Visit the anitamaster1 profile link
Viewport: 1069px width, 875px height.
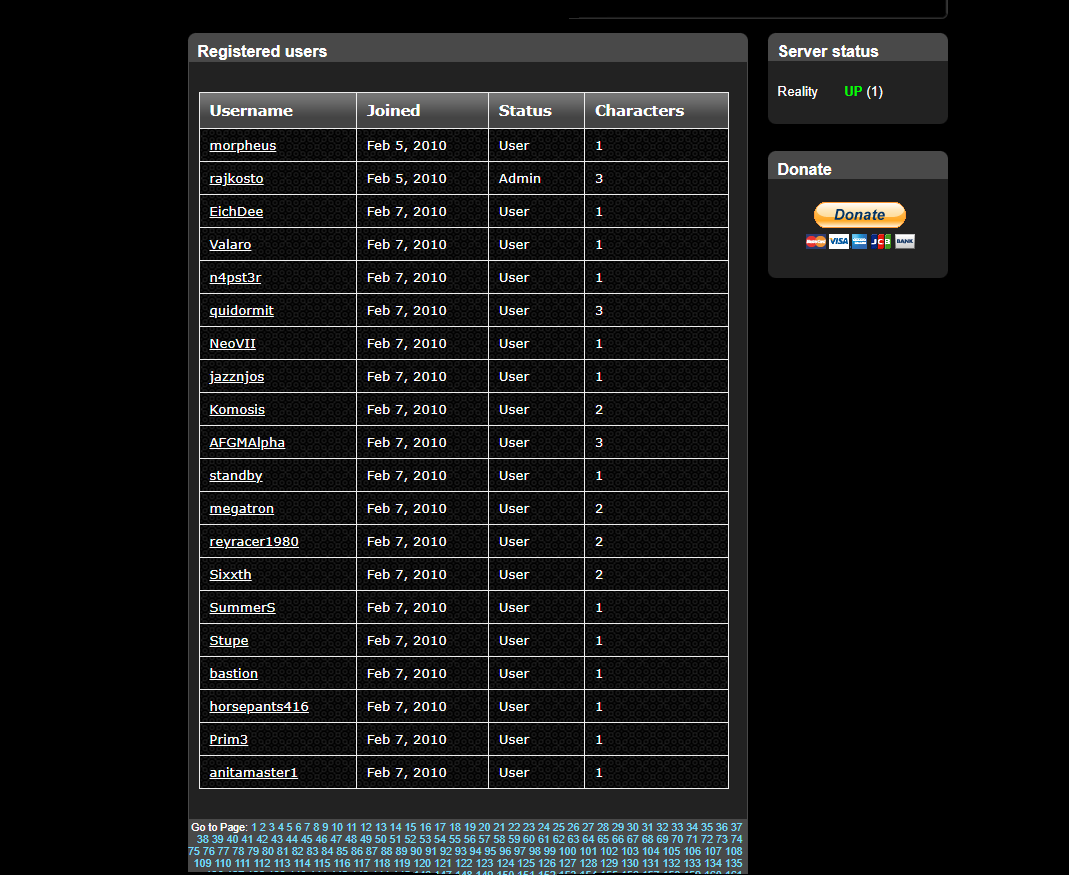tap(253, 772)
